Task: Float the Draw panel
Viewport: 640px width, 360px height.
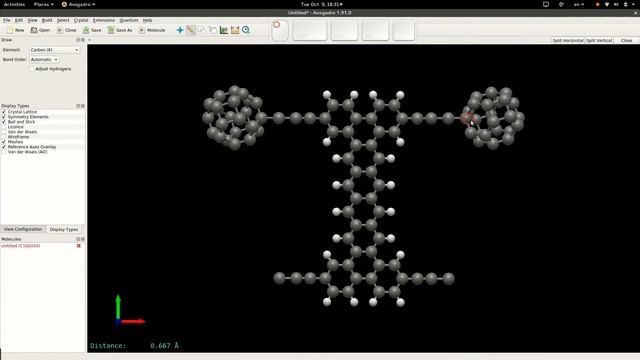Action: point(78,40)
